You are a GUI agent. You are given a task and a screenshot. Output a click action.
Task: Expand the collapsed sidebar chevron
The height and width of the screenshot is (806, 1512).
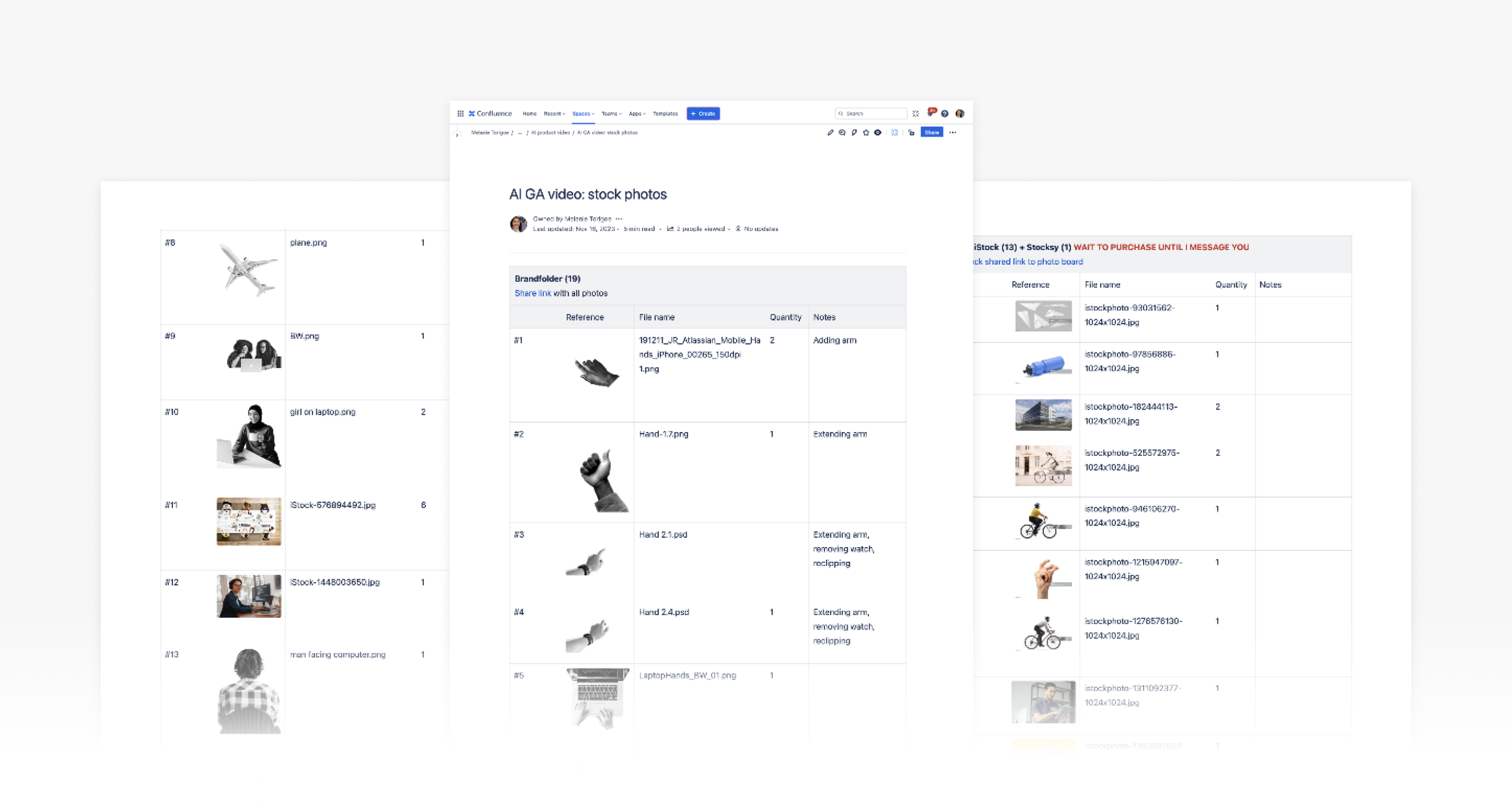click(x=457, y=134)
